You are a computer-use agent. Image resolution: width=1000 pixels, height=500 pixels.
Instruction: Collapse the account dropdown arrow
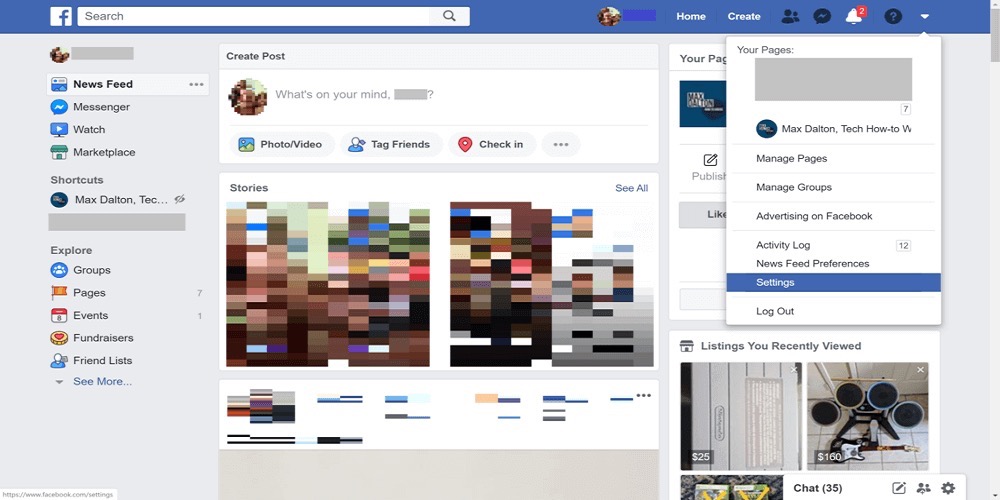(925, 17)
